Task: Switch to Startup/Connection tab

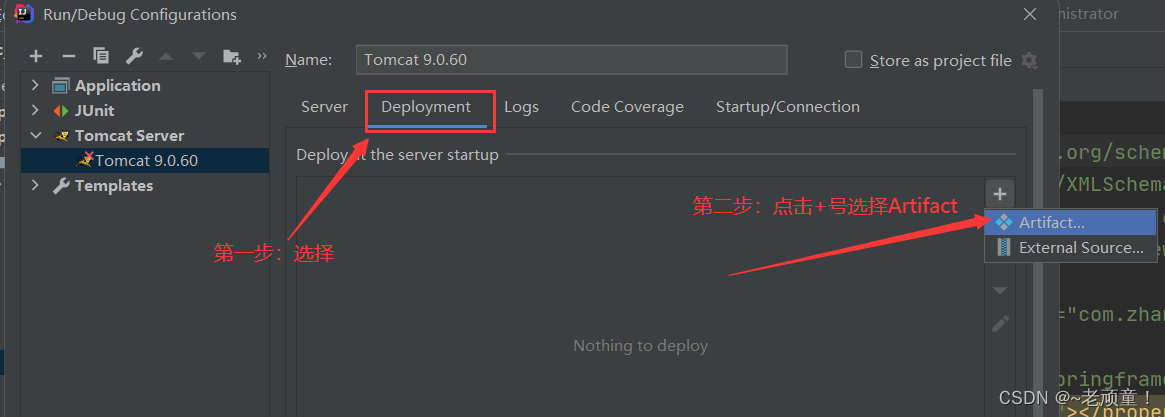Action: [x=788, y=107]
